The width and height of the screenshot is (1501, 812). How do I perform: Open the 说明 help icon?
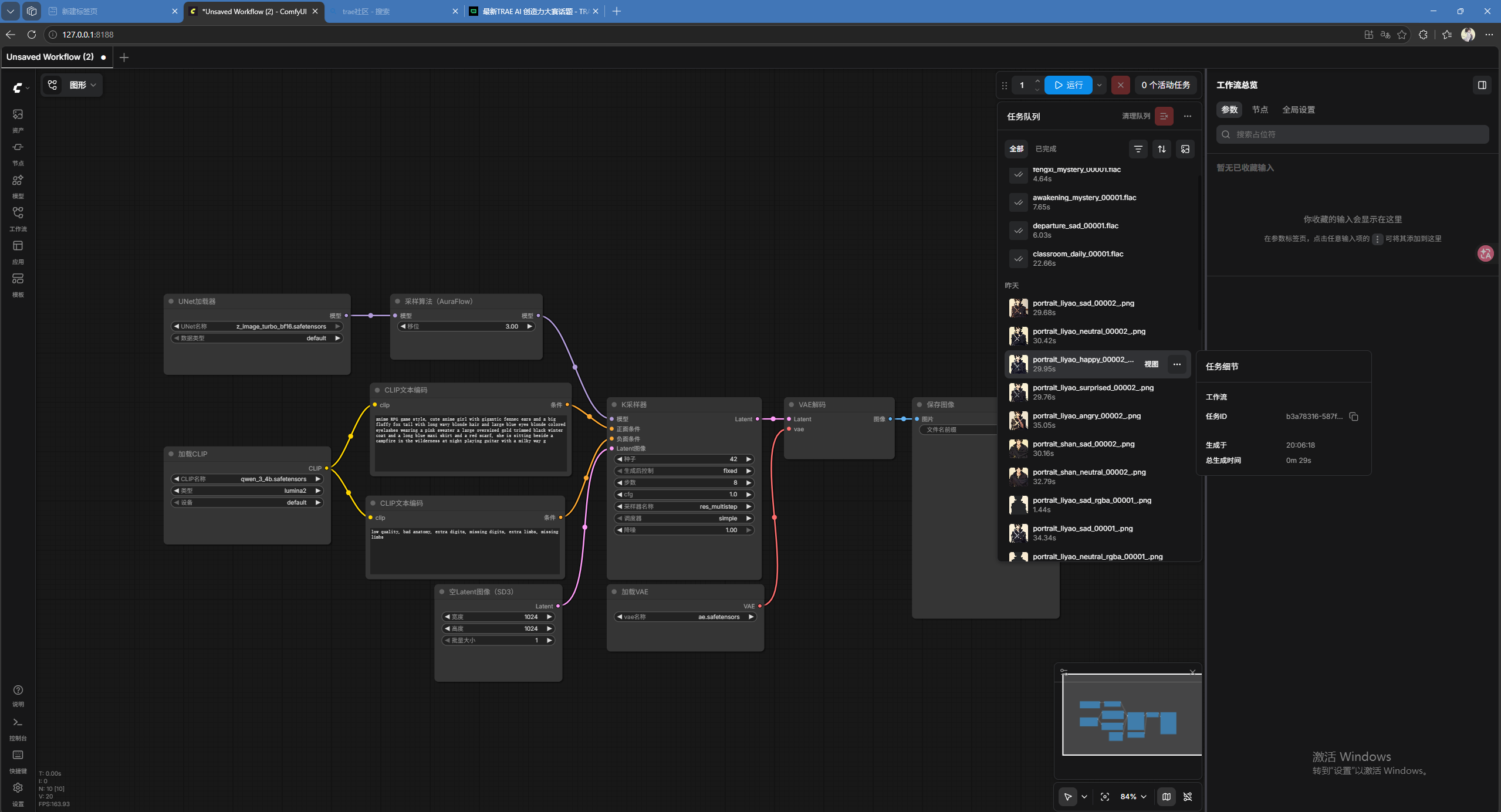click(x=18, y=695)
